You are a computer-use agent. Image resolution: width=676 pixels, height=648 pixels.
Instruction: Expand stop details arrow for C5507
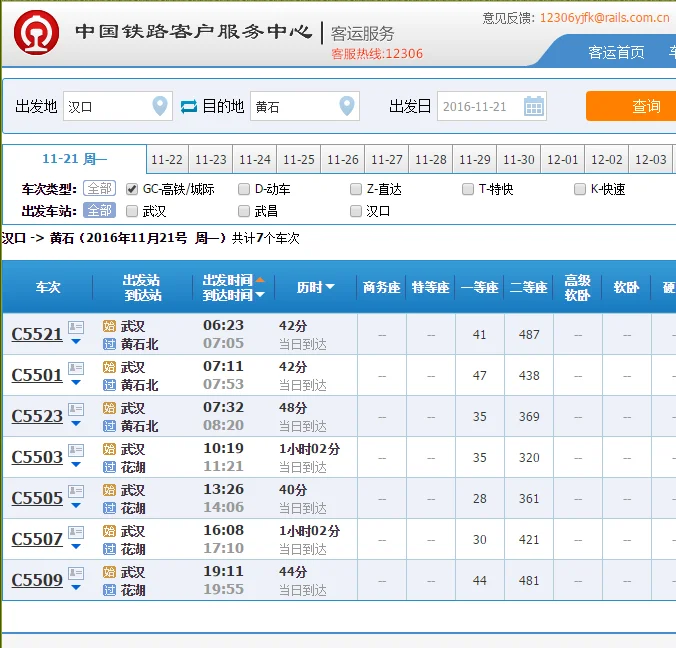coord(76,547)
